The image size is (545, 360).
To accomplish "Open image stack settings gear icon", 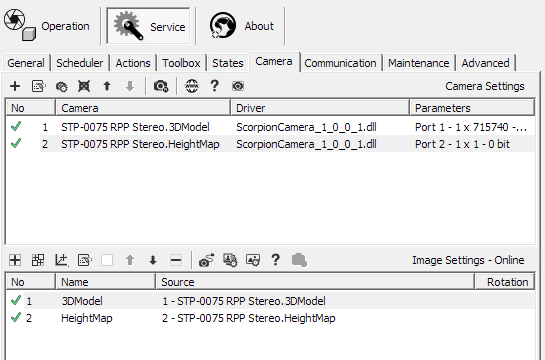I will point(230,260).
